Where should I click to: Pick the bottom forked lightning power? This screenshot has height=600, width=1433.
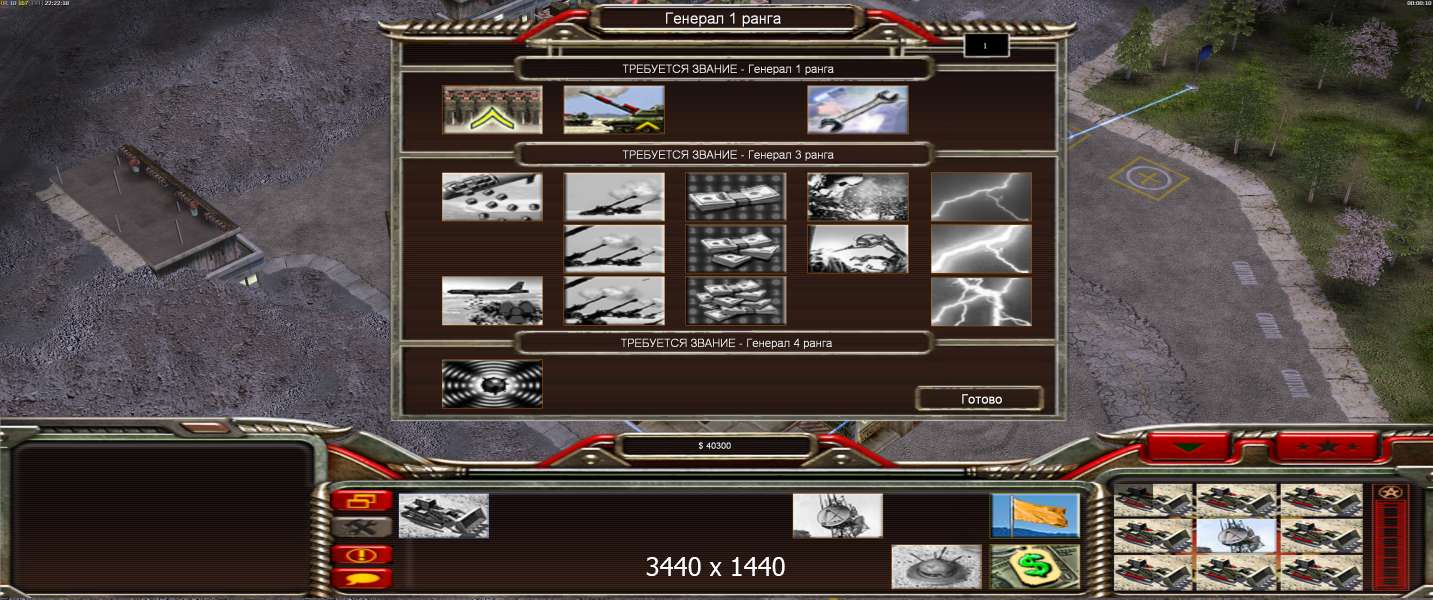981,301
